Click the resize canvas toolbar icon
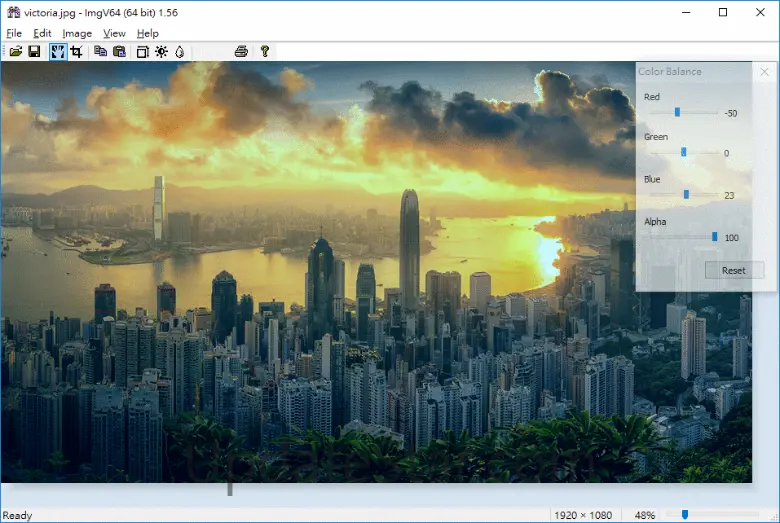The width and height of the screenshot is (780, 523). (142, 51)
